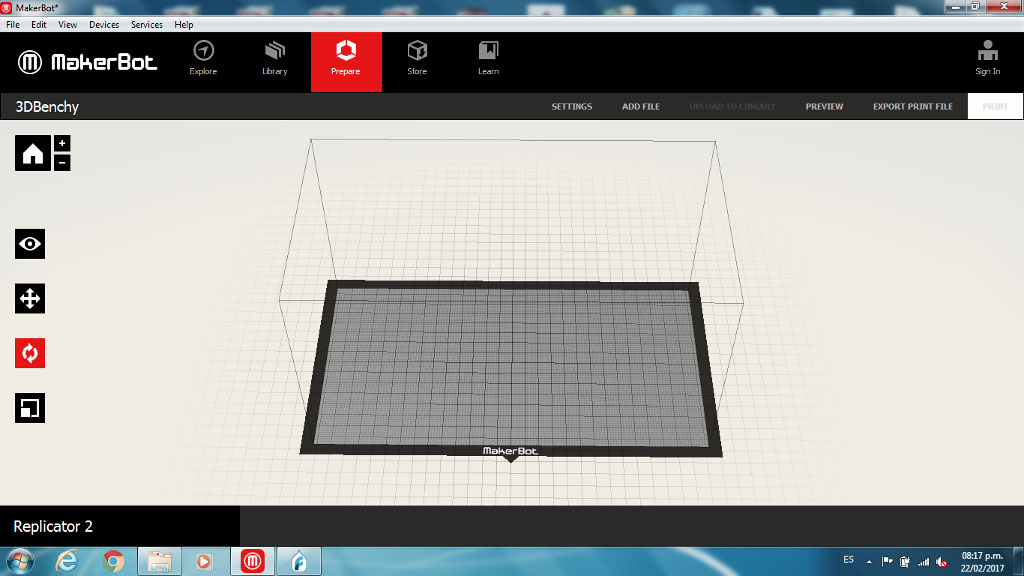Zoom out with the minus button
The height and width of the screenshot is (576, 1024).
tap(62, 163)
